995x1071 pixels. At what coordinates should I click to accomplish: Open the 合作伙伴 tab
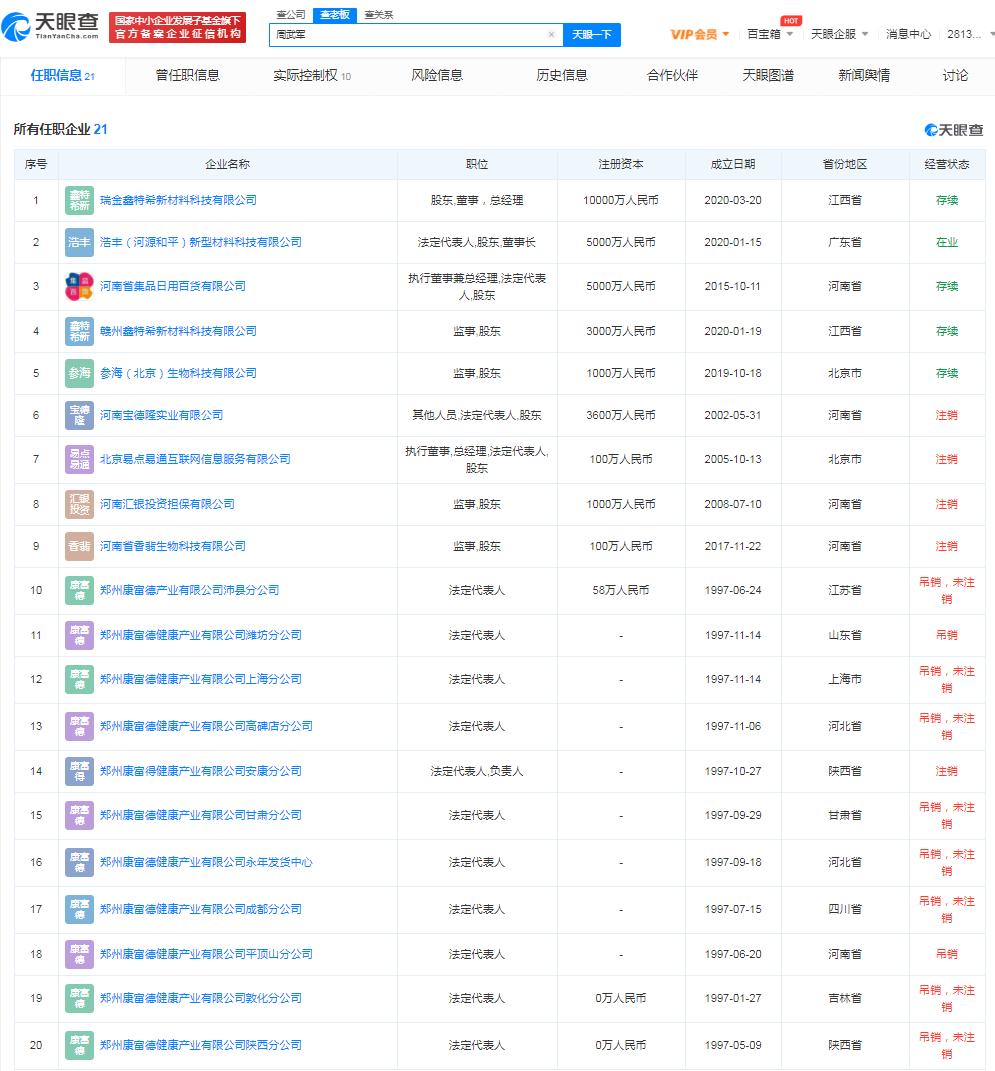click(672, 76)
